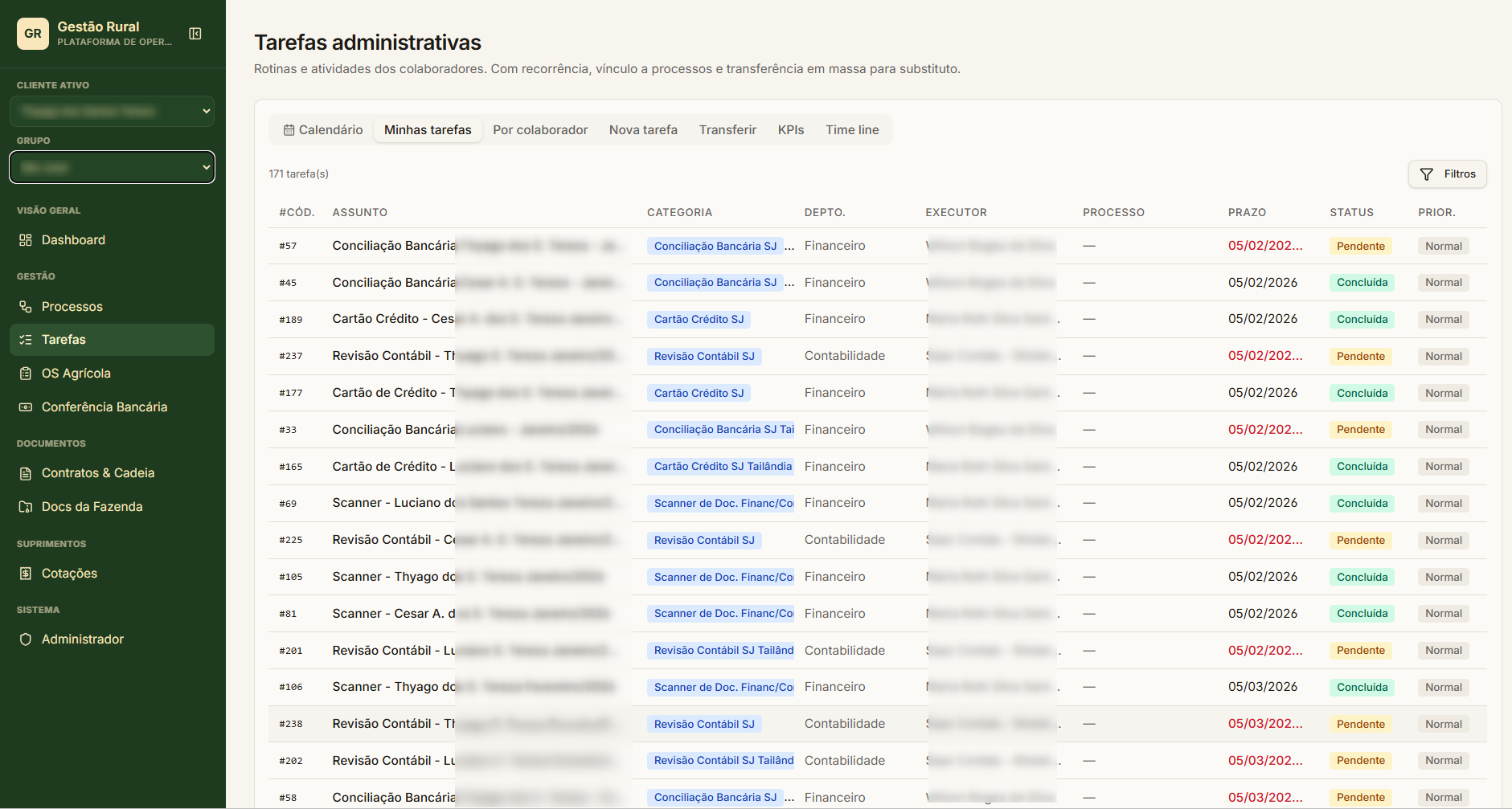The width and height of the screenshot is (1512, 809).
Task: Click Normal priority in row #177
Action: pos(1444,394)
